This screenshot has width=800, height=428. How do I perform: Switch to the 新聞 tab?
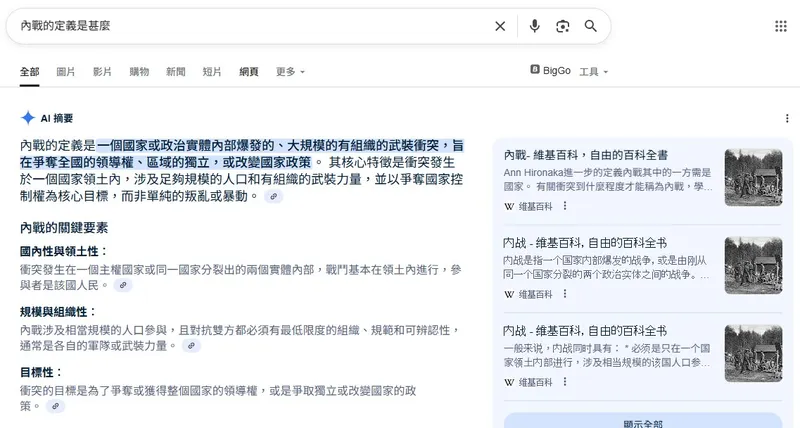(176, 72)
